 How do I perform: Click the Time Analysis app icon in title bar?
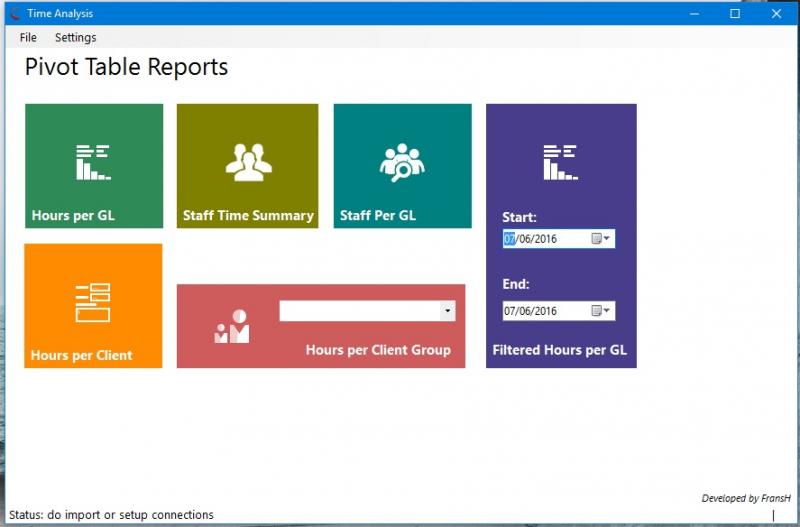(14, 14)
